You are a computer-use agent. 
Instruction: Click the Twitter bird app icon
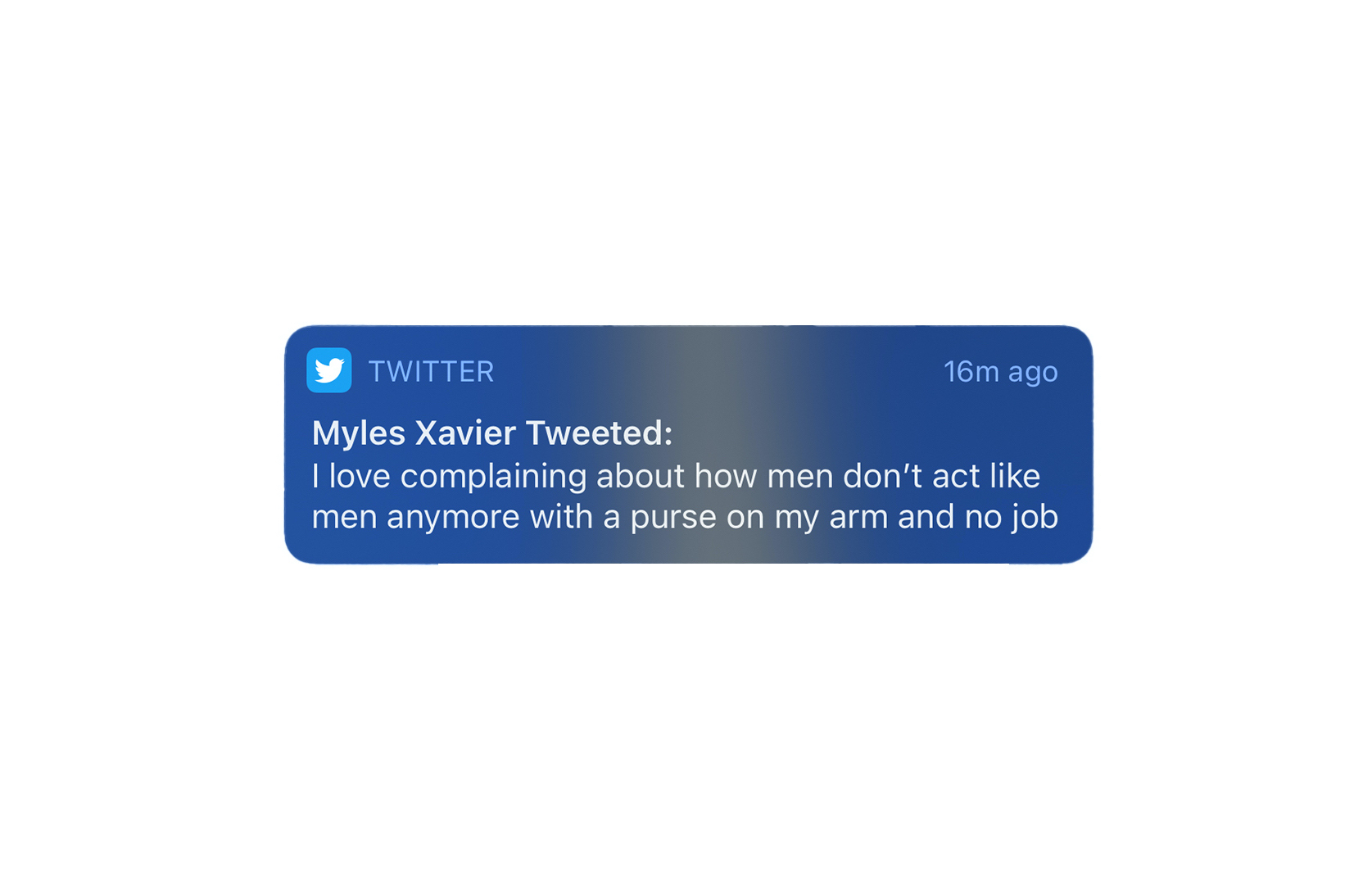[x=329, y=370]
